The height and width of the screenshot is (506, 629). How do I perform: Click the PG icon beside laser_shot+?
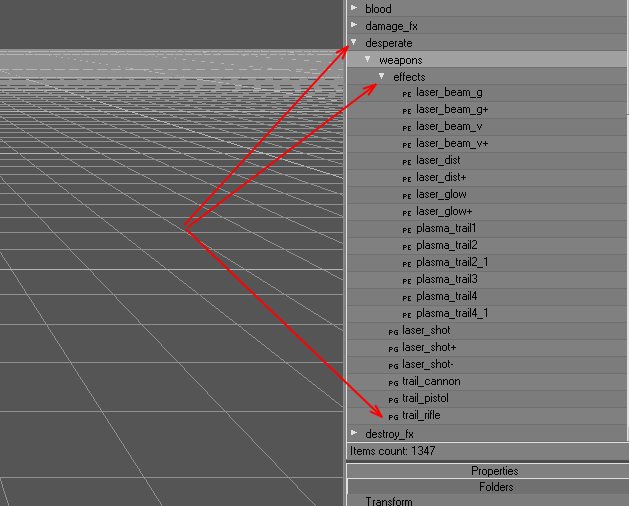(393, 349)
